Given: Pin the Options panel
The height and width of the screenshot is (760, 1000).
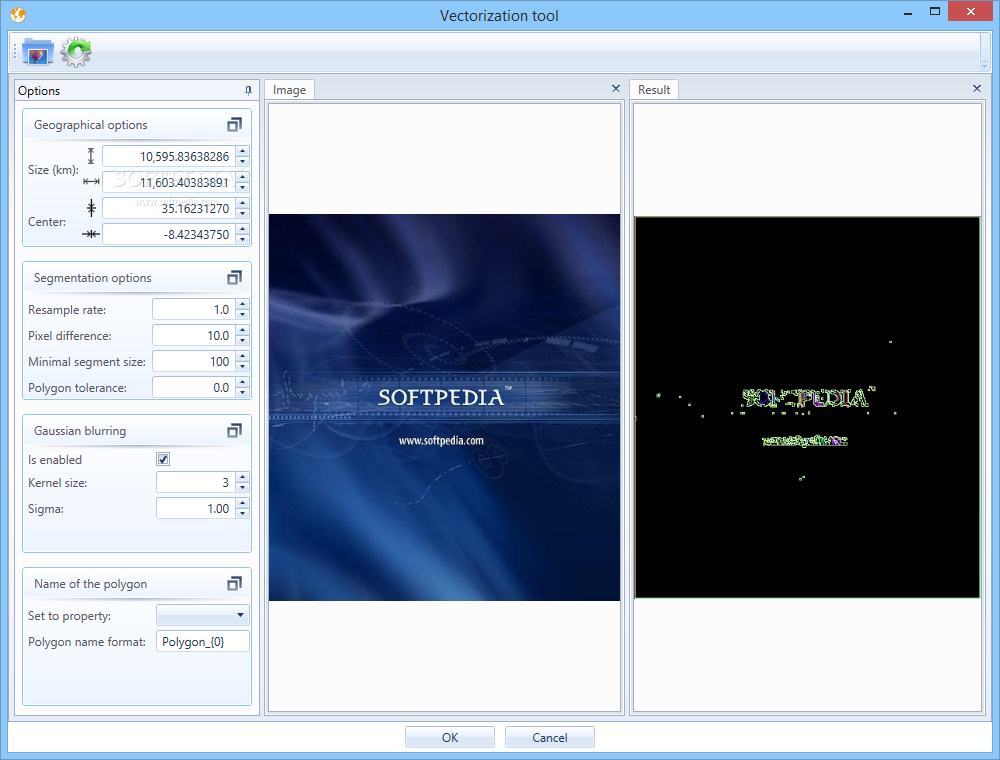Looking at the screenshot, I should pyautogui.click(x=248, y=91).
